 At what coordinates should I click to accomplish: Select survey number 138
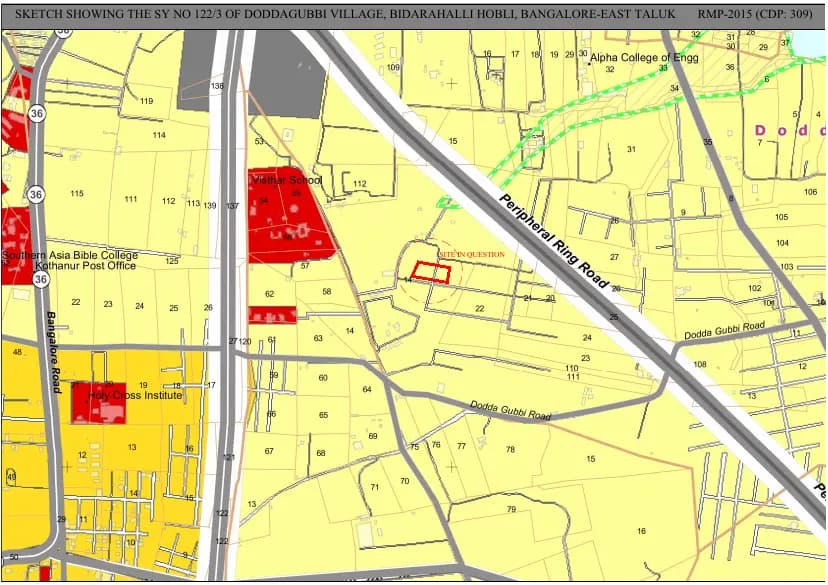click(x=217, y=86)
